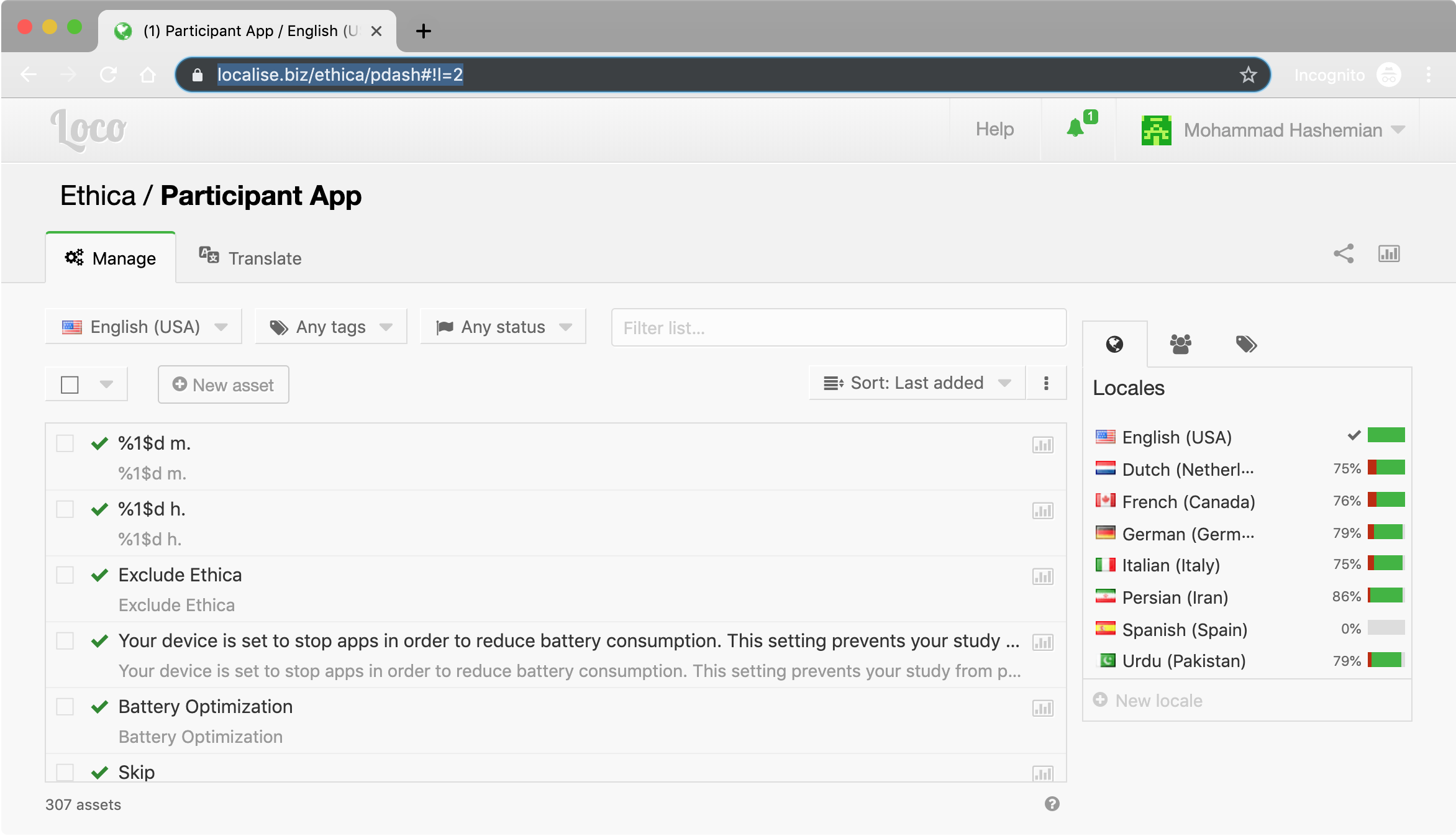Switch to the Translate tab
Screen dimensions: 1456x836
pyautogui.click(x=250, y=258)
